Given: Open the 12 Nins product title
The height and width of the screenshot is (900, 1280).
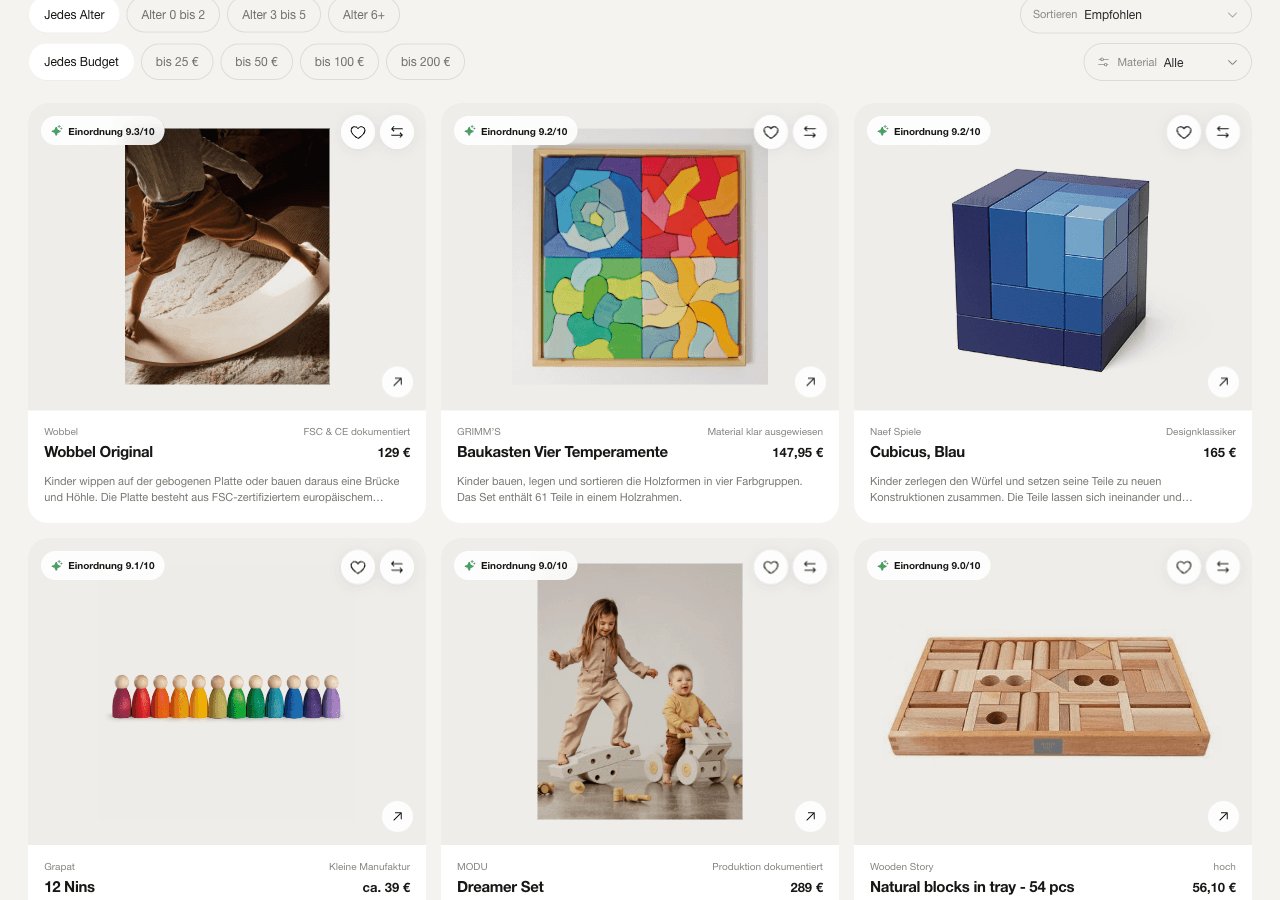Looking at the screenshot, I should click(x=70, y=887).
